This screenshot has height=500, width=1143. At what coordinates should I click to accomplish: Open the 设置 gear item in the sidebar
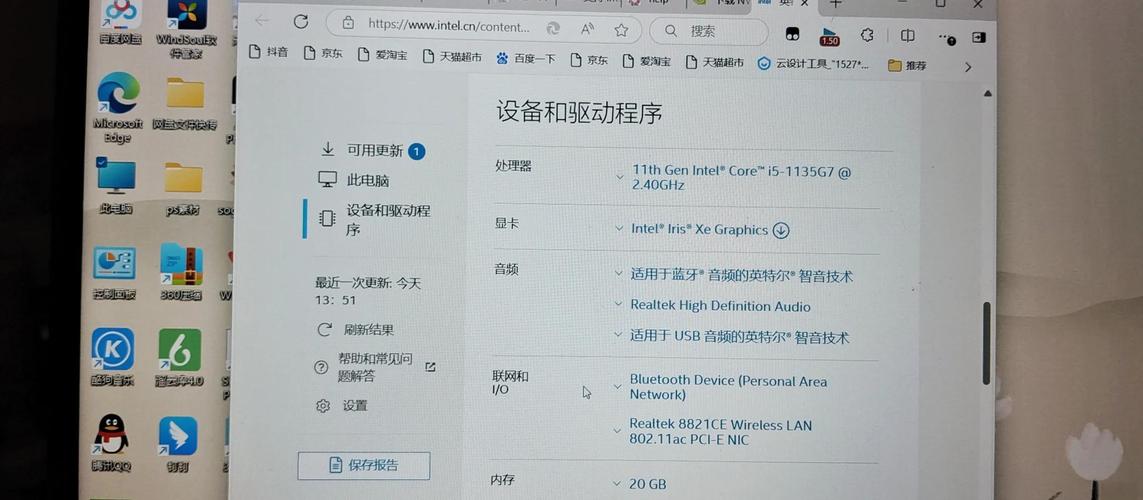[344, 405]
